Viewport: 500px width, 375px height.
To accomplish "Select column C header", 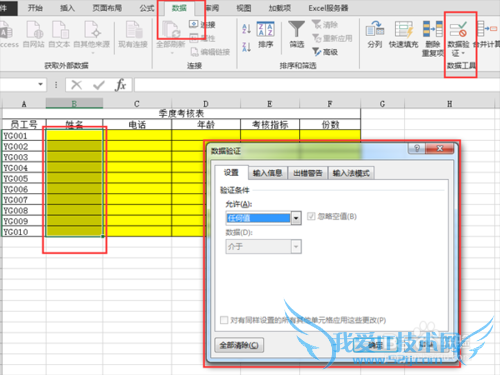I will tap(137, 104).
